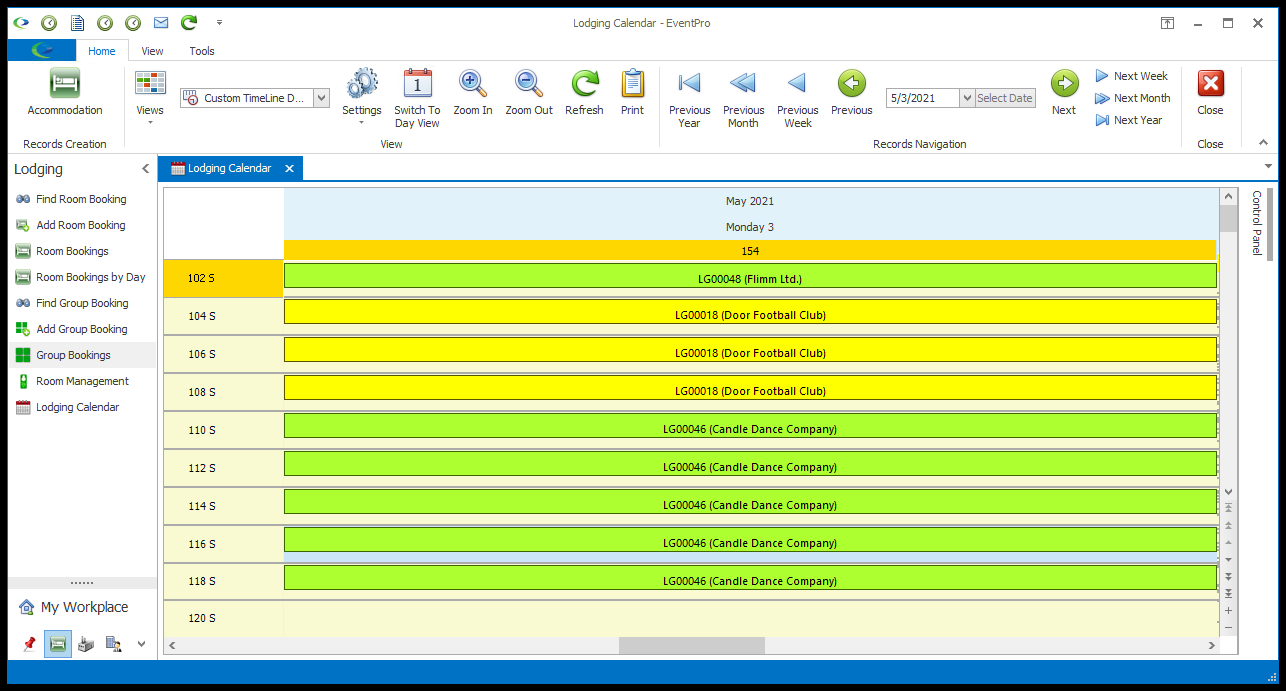
Task: Open Room Management
Action: [x=82, y=381]
